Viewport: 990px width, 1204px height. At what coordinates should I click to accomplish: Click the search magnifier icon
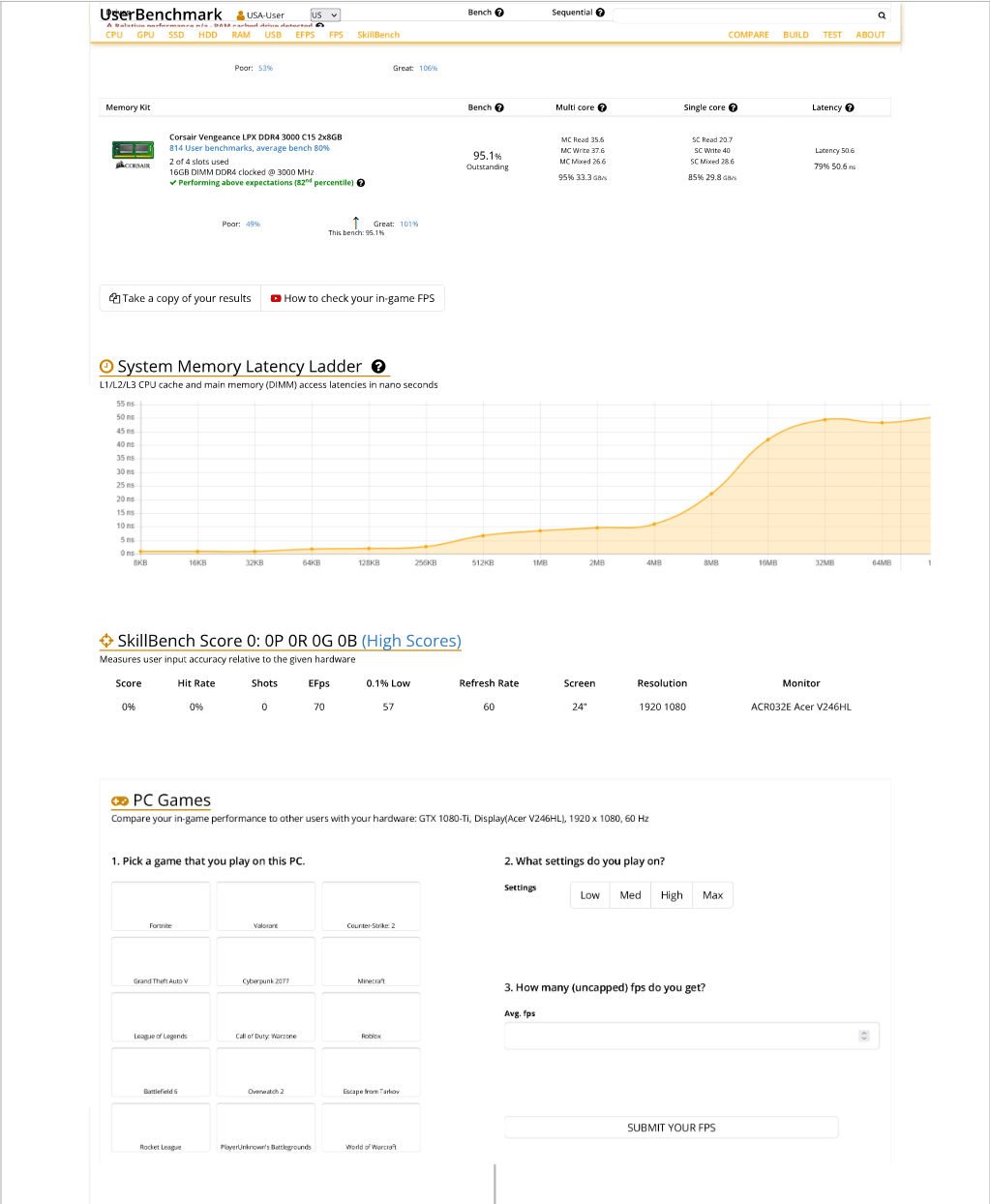click(x=882, y=15)
